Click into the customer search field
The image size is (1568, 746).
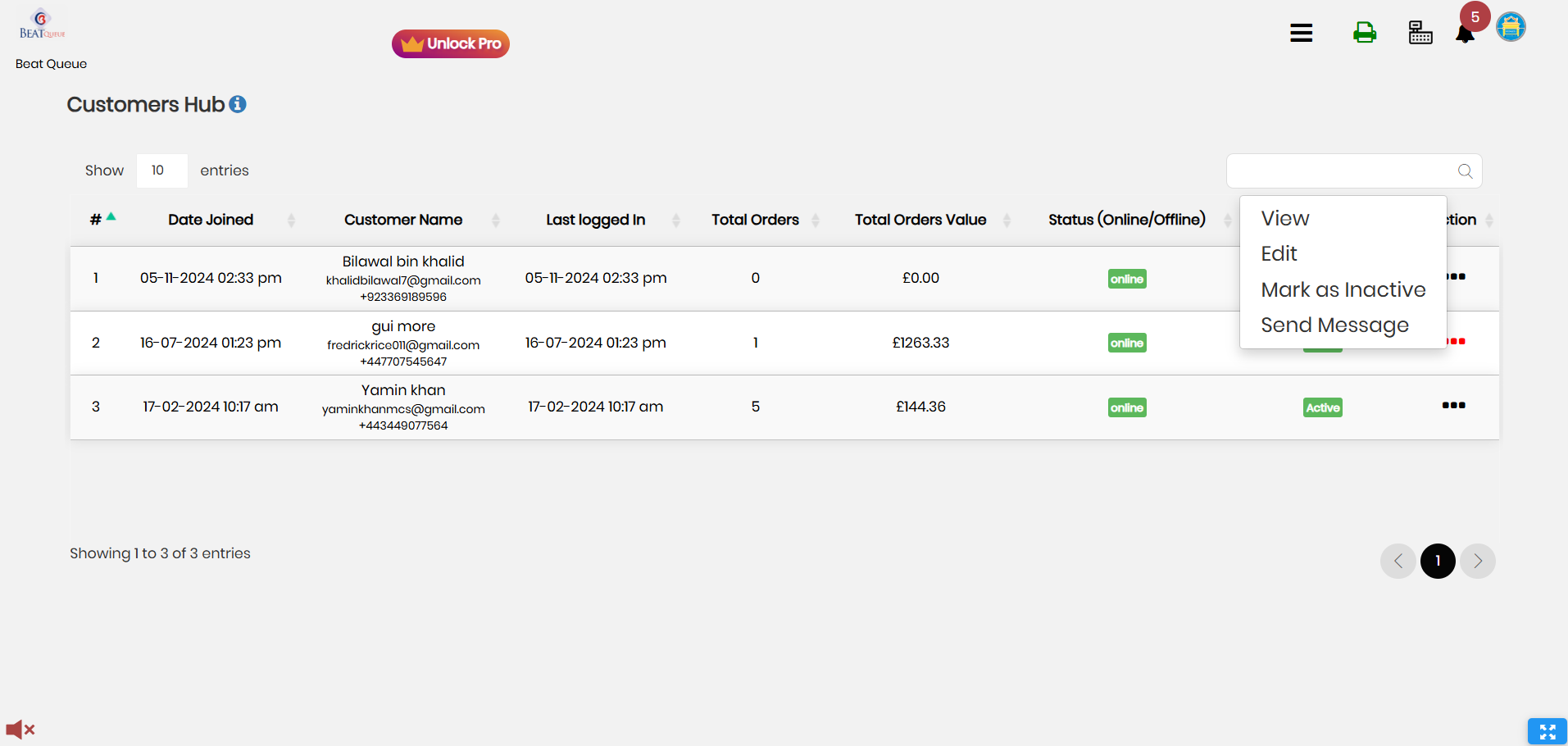(x=1340, y=171)
